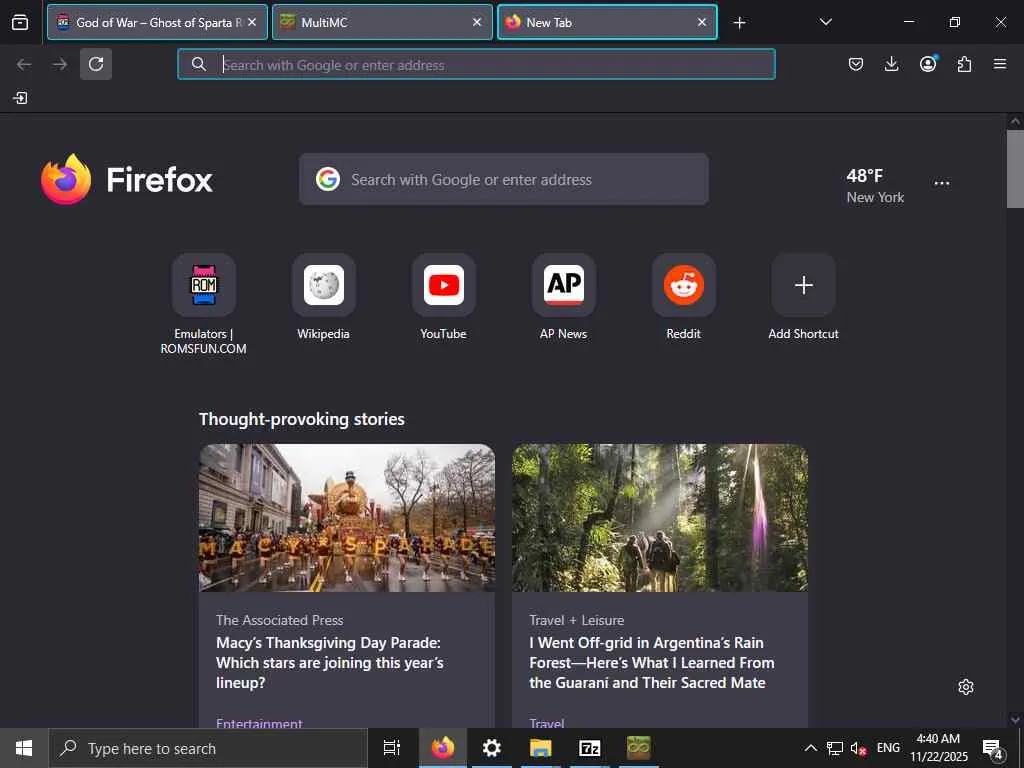Click the scrollbar up arrow
Viewport: 1024px width, 768px height.
click(1015, 121)
